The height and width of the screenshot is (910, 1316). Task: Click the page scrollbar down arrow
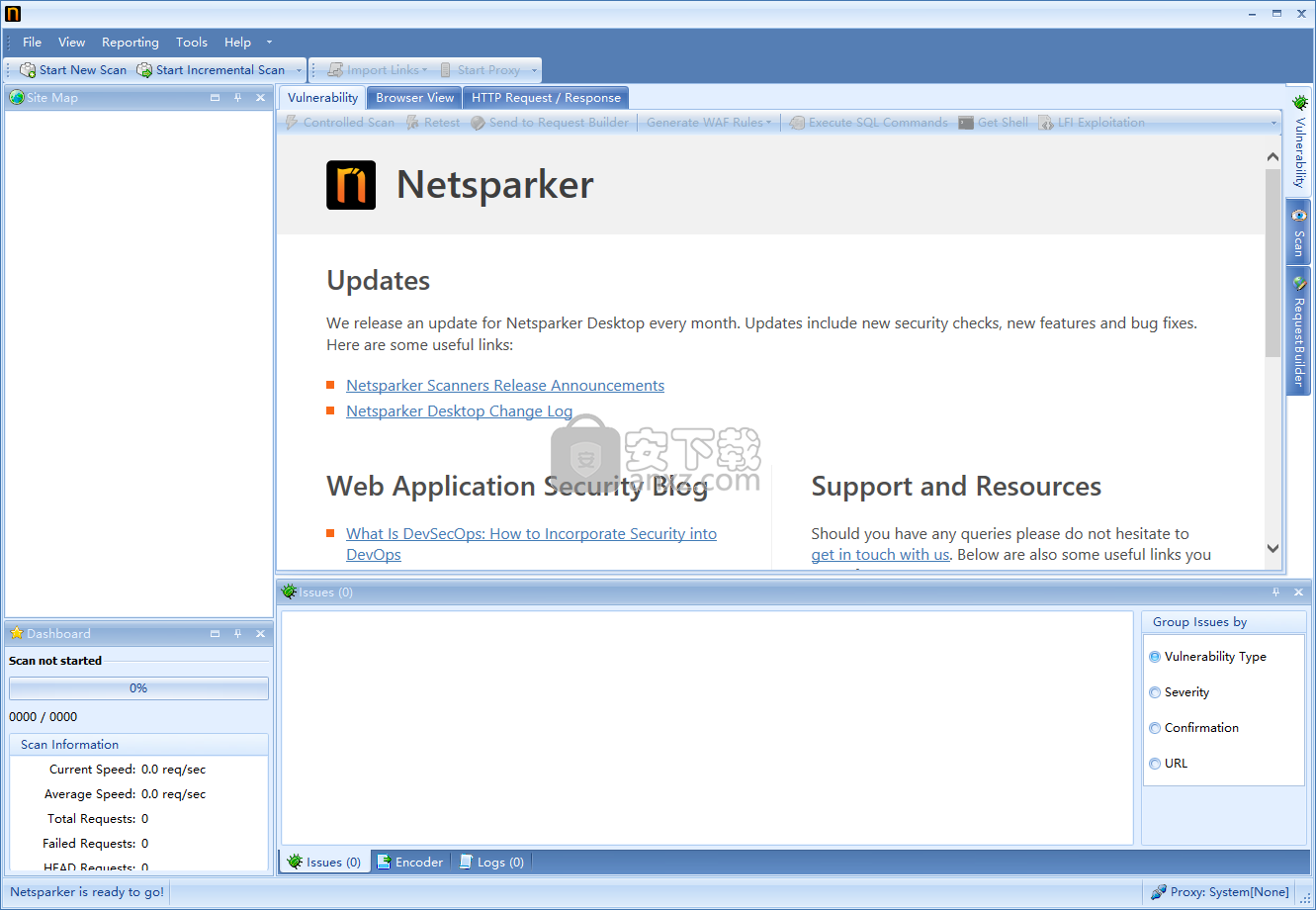point(1272,548)
